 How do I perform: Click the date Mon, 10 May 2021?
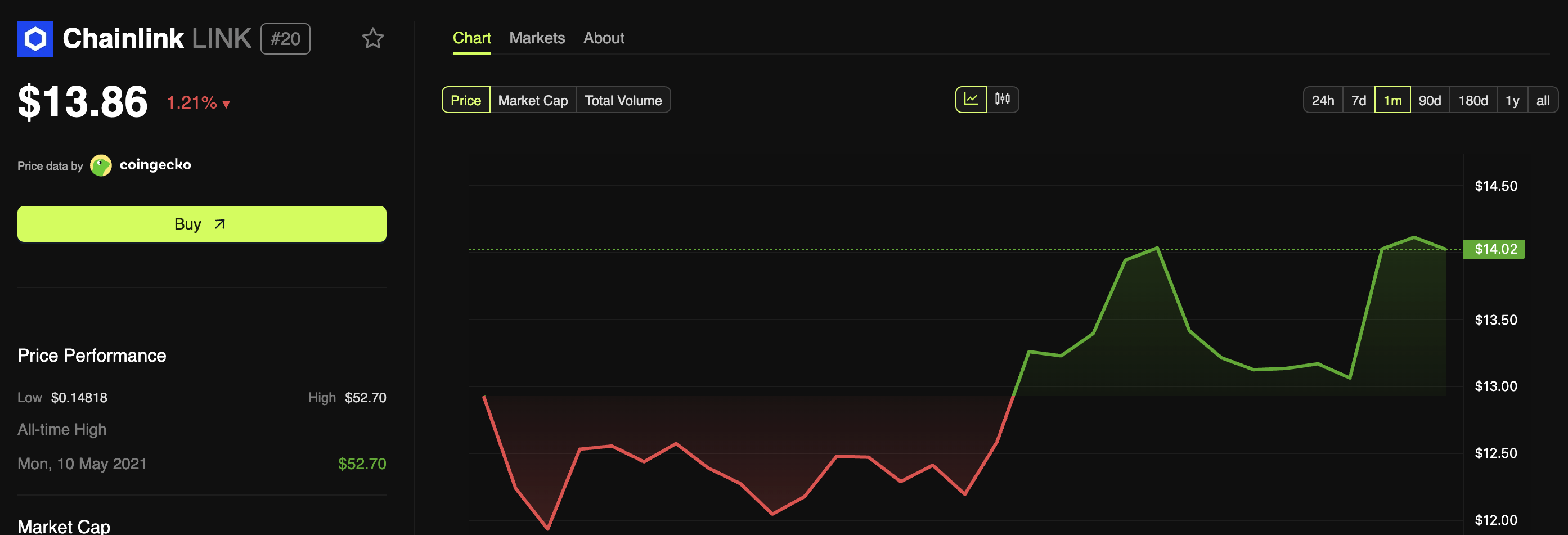82,464
